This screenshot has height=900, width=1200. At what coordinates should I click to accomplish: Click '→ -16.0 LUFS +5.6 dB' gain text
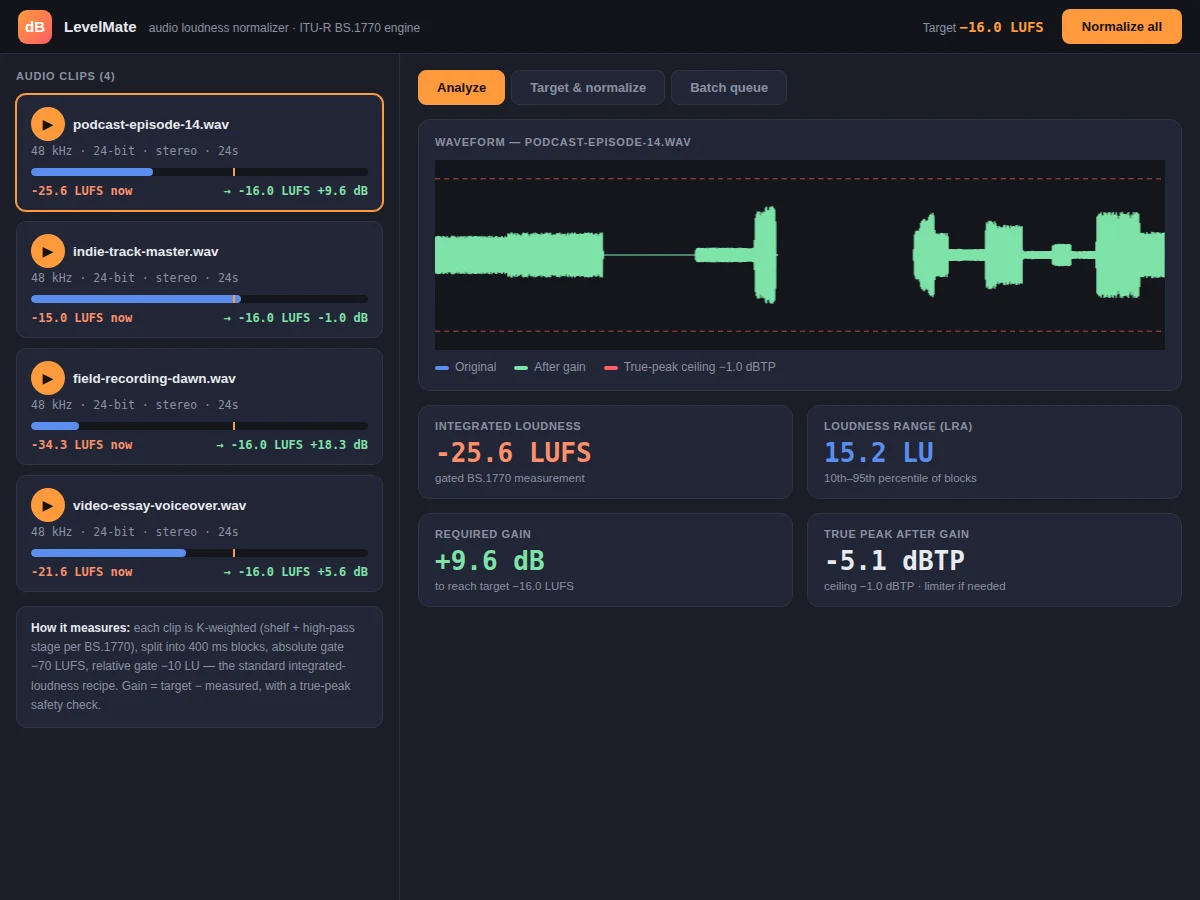(295, 572)
